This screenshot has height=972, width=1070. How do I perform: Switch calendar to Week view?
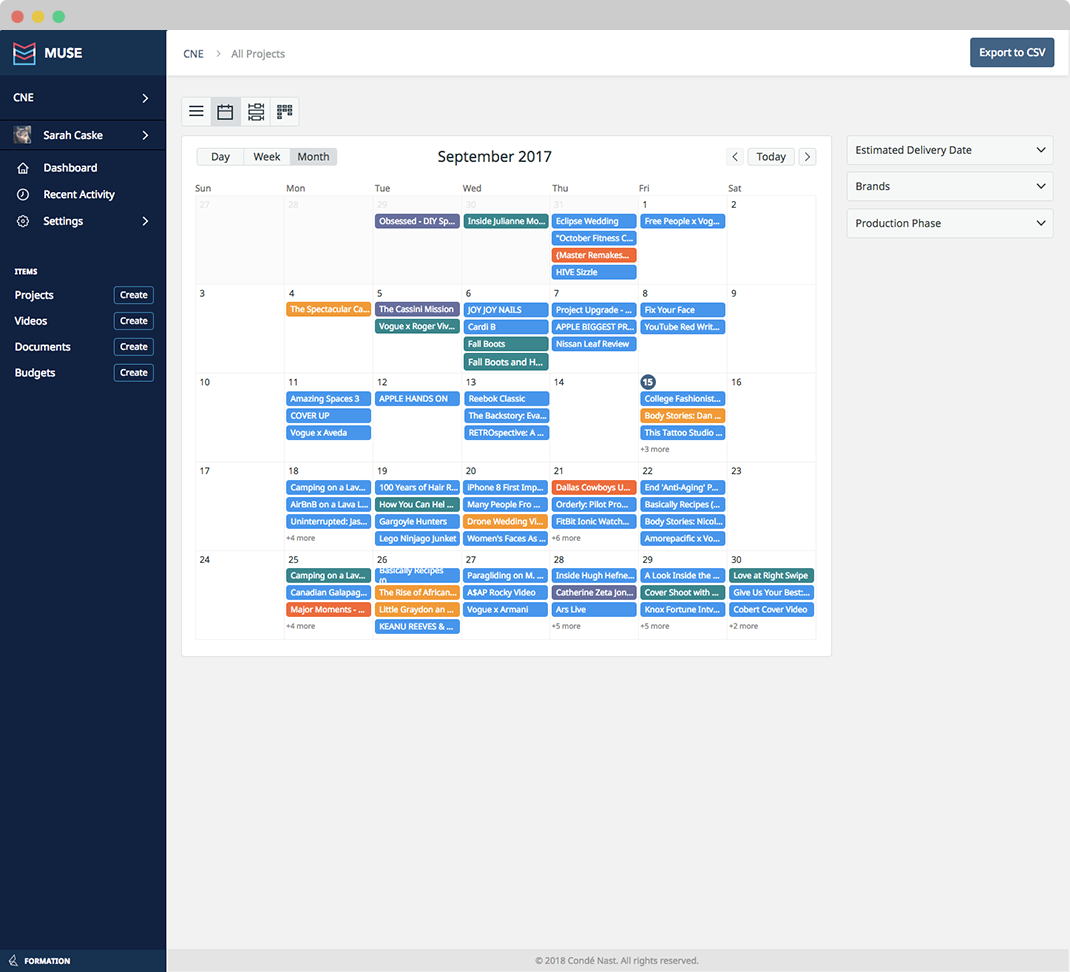[267, 156]
